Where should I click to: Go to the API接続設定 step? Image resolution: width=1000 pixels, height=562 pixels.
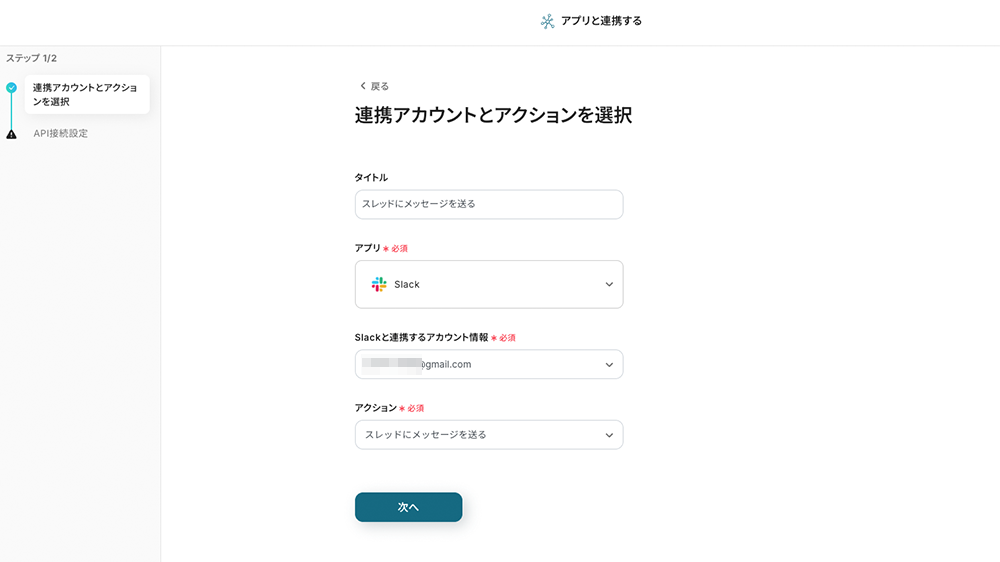(61, 133)
